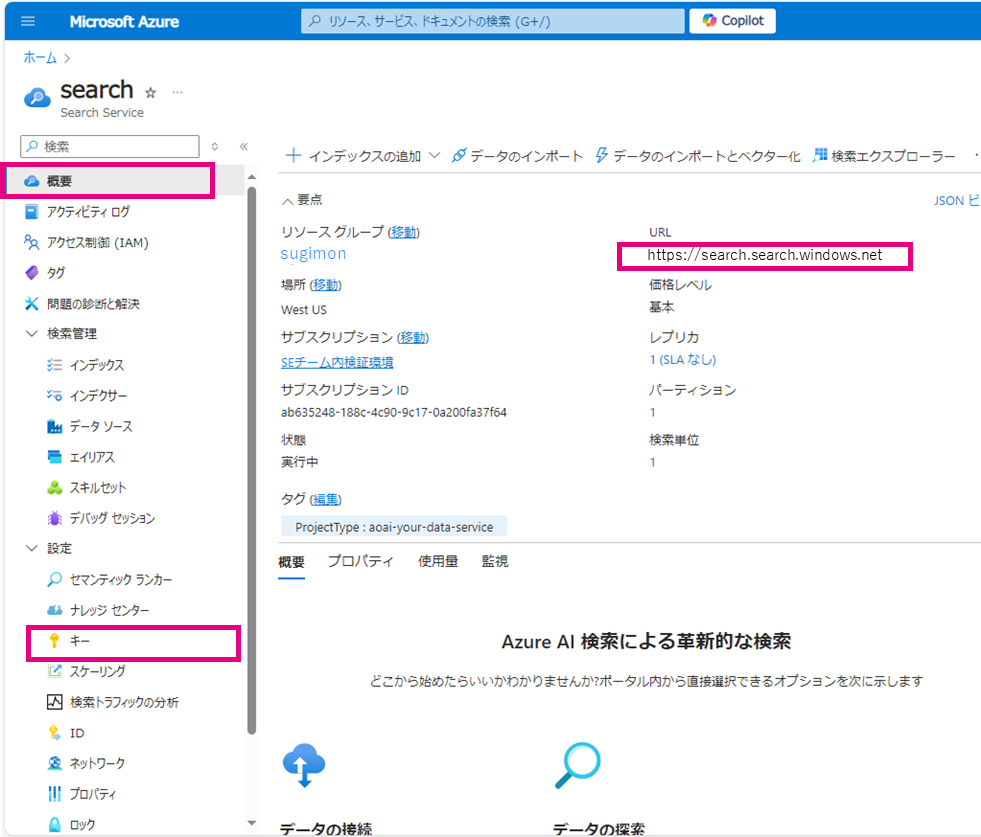Click インデックスの追加 button
Image resolution: width=981 pixels, height=837 pixels.
tap(353, 156)
